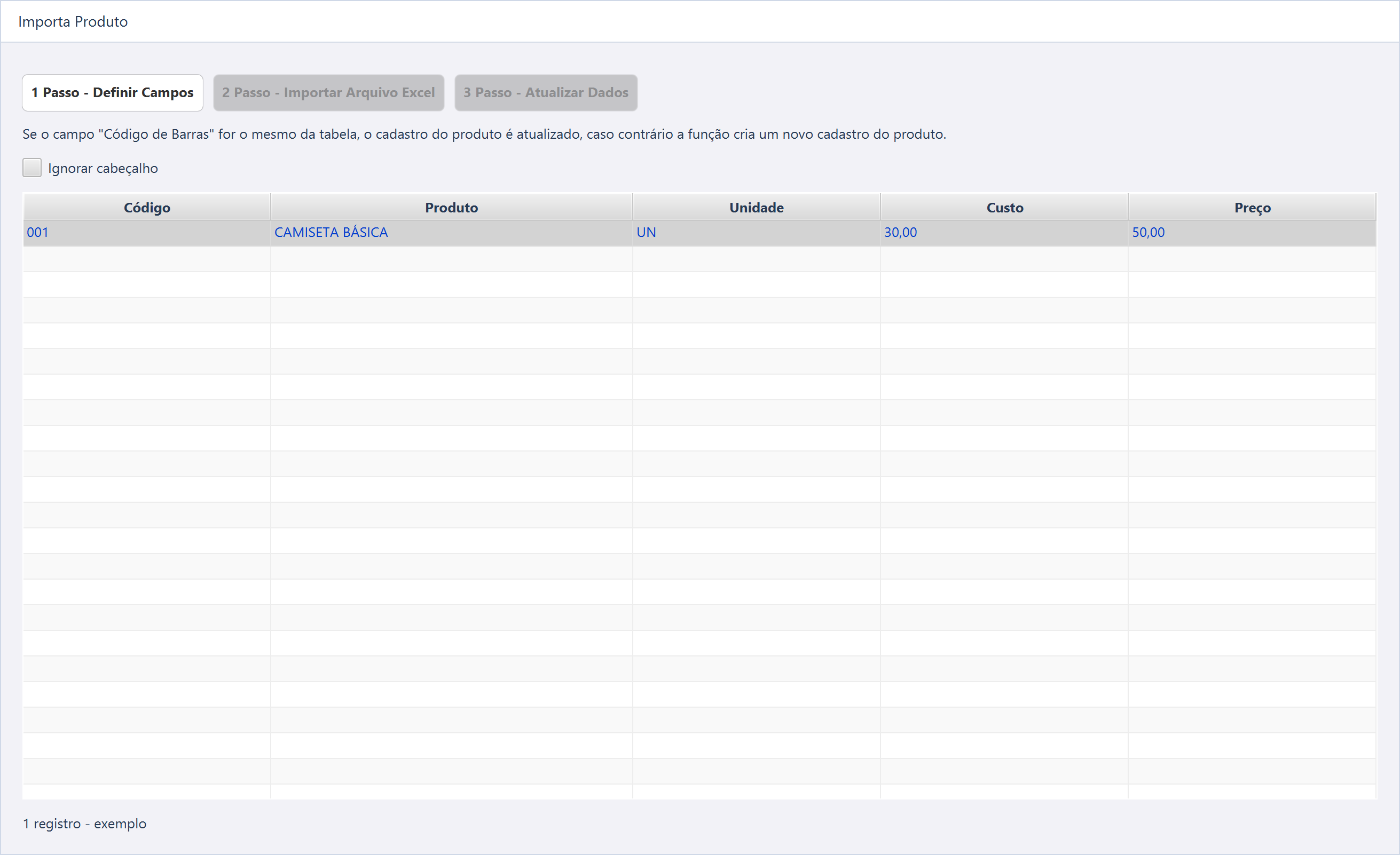Select the Unidade column header

tap(756, 208)
